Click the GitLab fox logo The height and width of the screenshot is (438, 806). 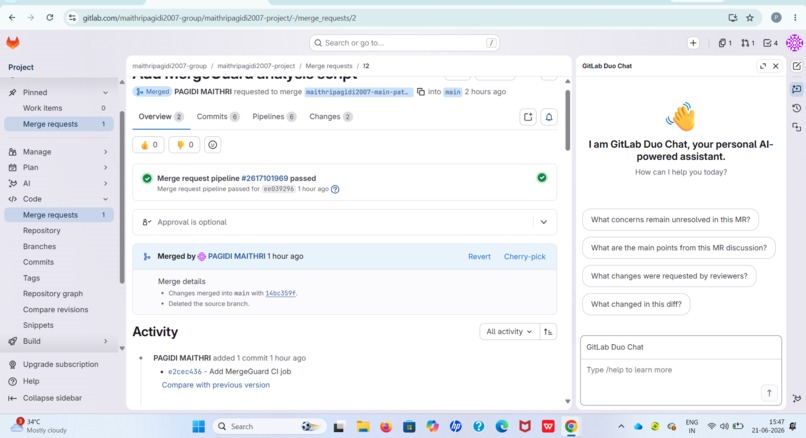pyautogui.click(x=13, y=43)
